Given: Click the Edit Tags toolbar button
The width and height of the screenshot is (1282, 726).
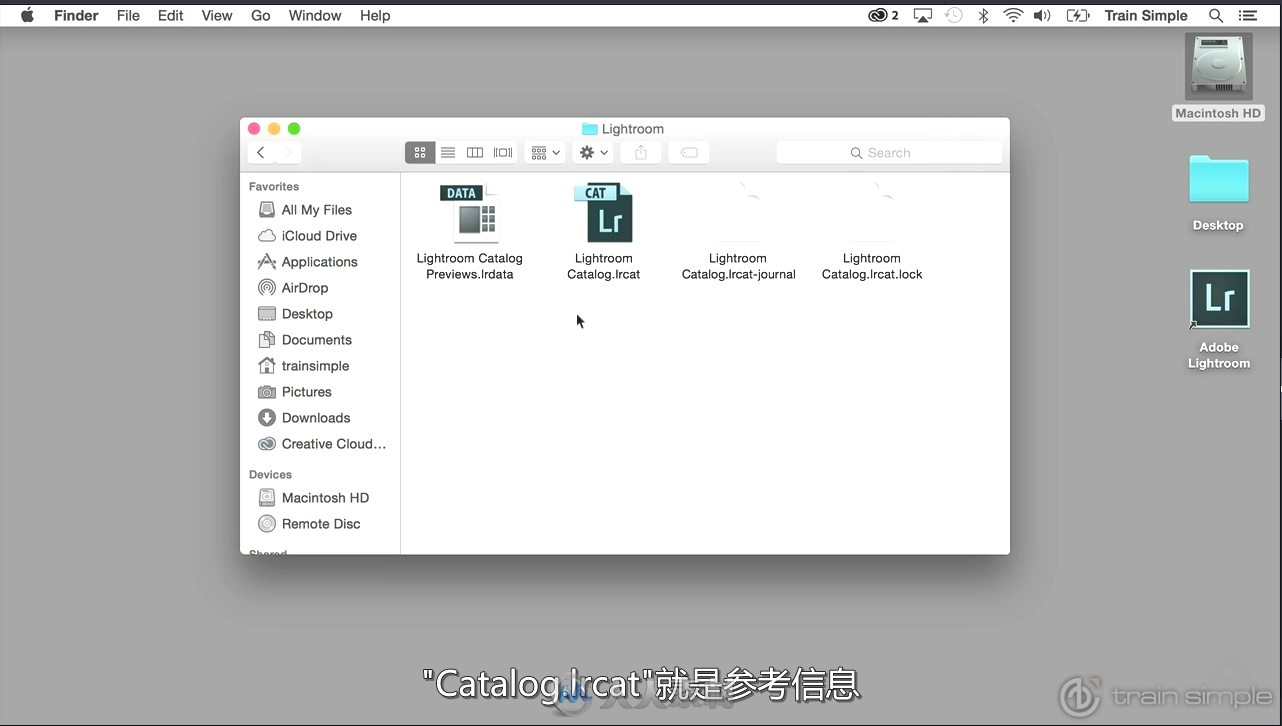Looking at the screenshot, I should coord(689,152).
